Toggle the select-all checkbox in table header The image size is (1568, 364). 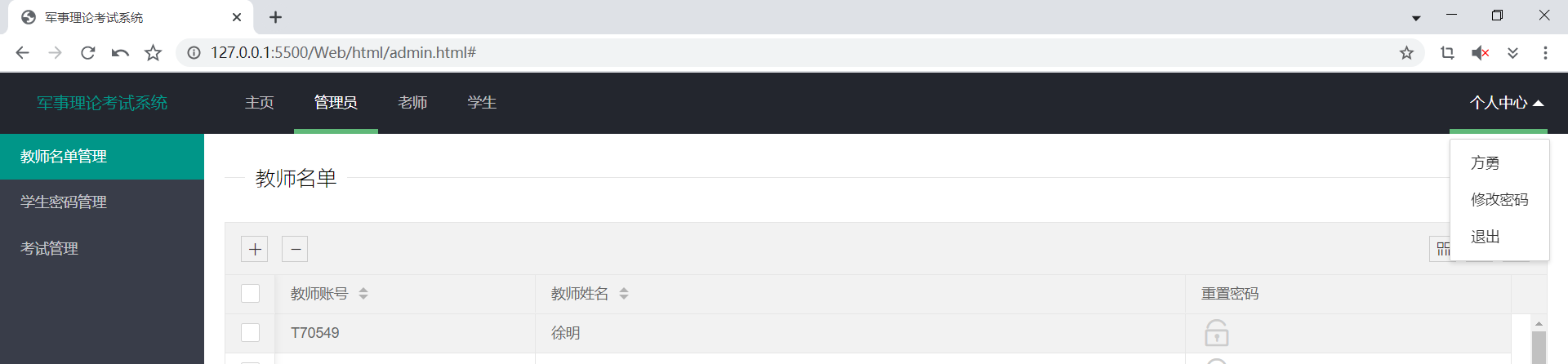[251, 294]
